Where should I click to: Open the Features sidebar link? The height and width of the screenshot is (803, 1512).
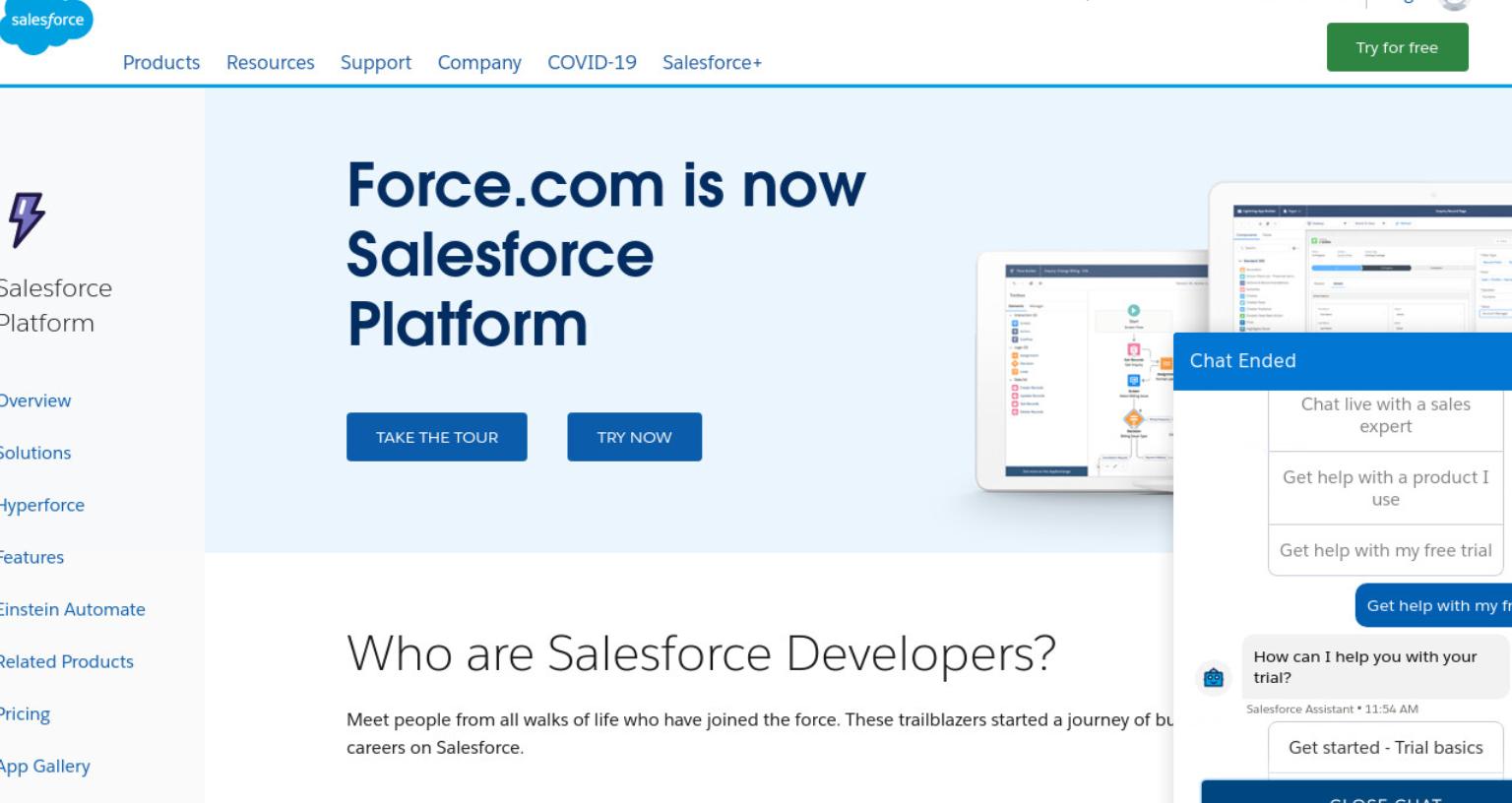point(31,557)
